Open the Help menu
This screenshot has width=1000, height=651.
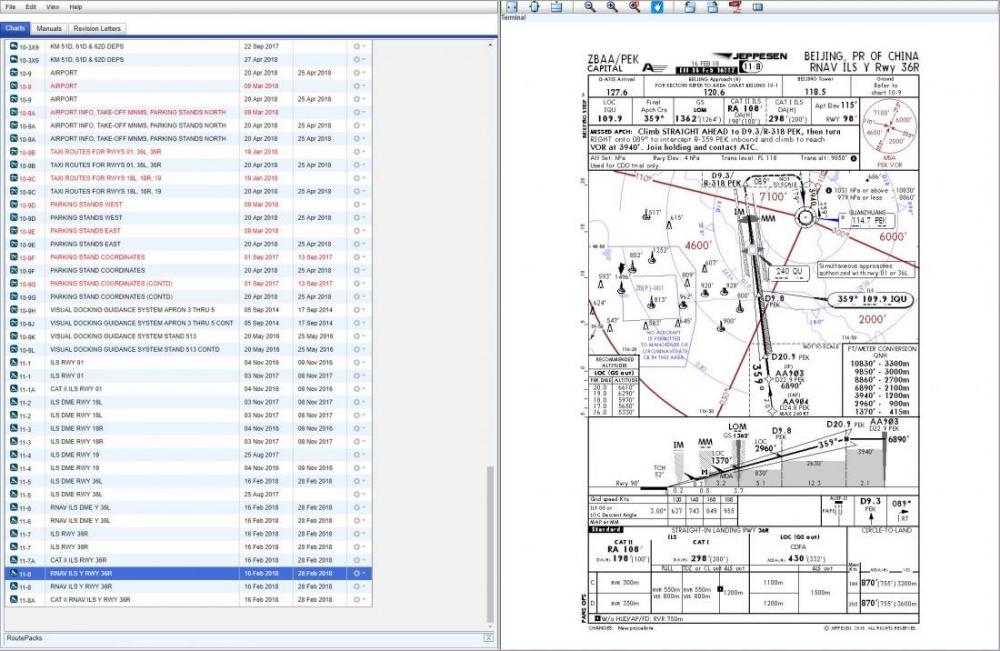coord(75,7)
